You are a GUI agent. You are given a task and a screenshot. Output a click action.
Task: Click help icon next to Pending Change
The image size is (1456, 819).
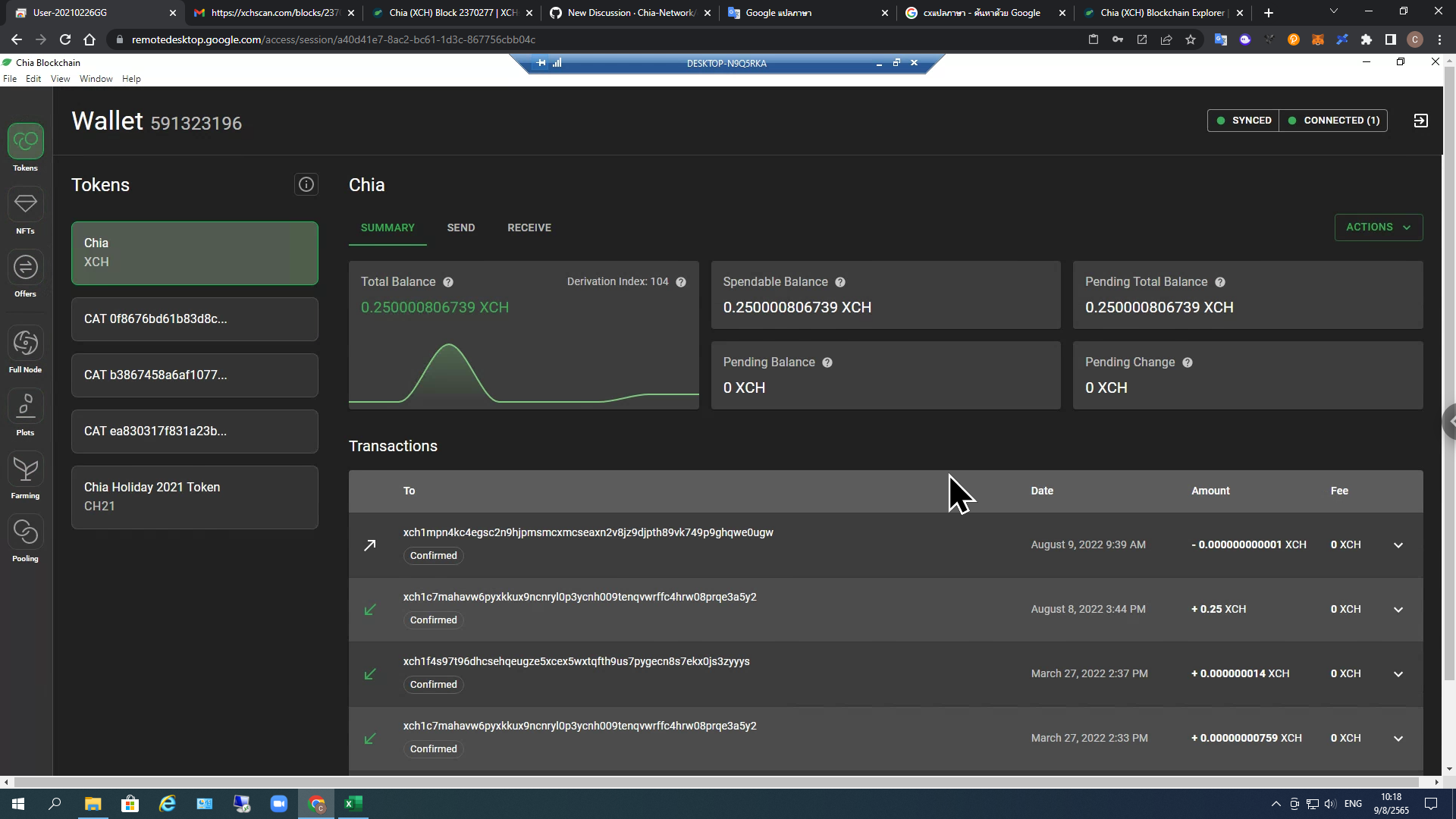click(x=1188, y=362)
